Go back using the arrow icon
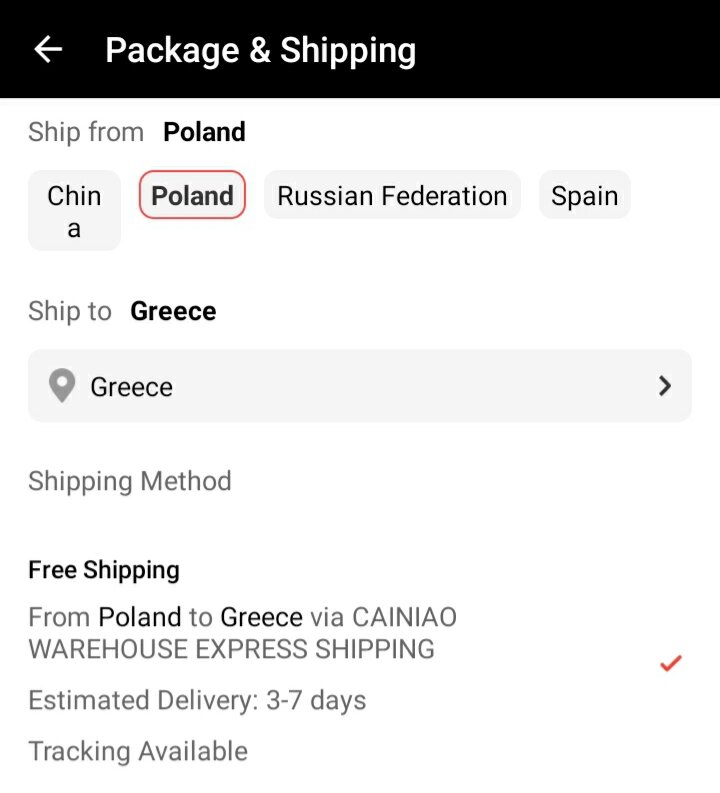This screenshot has width=720, height=793. [48, 50]
